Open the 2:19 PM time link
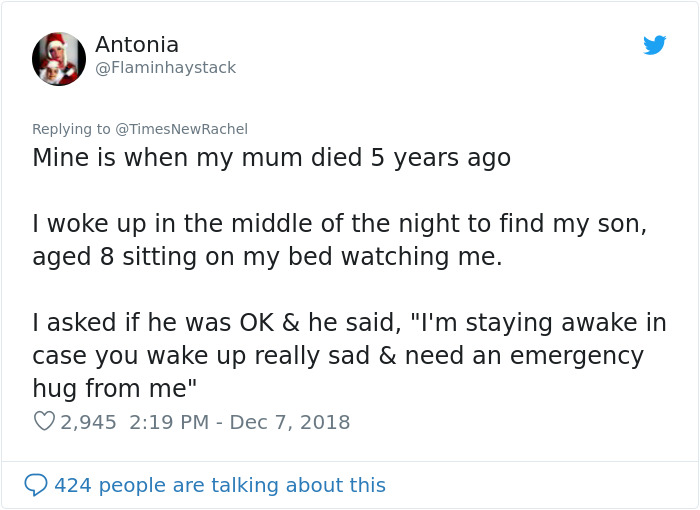The image size is (700, 510). point(170,422)
